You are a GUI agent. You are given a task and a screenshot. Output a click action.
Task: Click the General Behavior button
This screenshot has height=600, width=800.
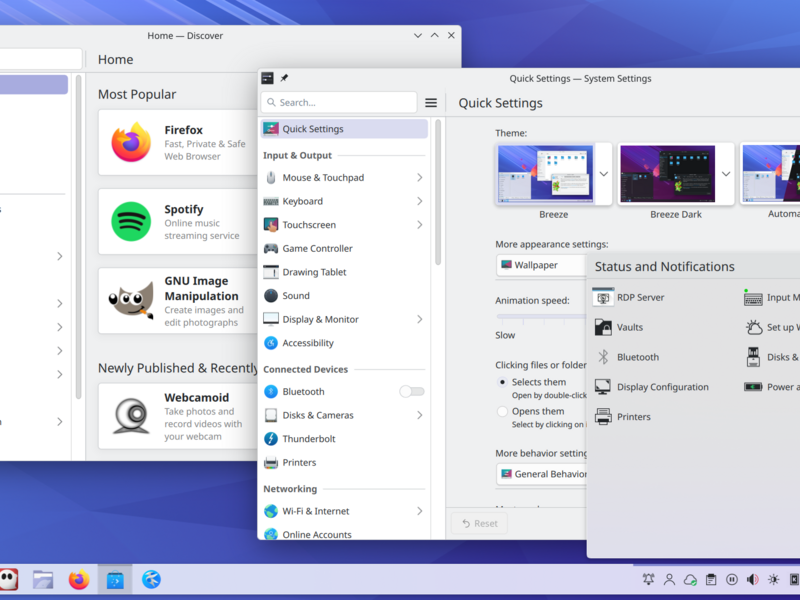point(541,474)
